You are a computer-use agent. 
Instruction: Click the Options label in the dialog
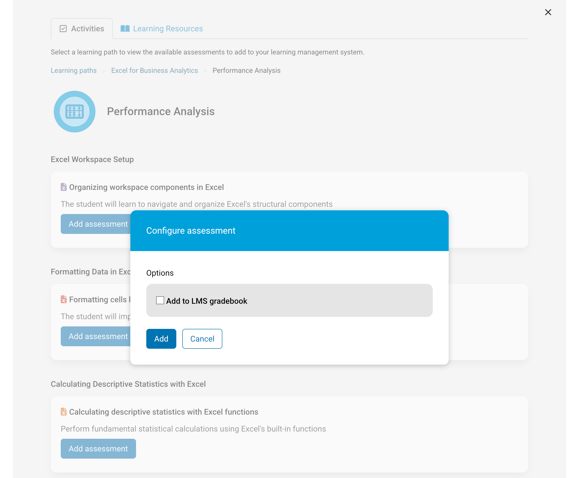(160, 273)
